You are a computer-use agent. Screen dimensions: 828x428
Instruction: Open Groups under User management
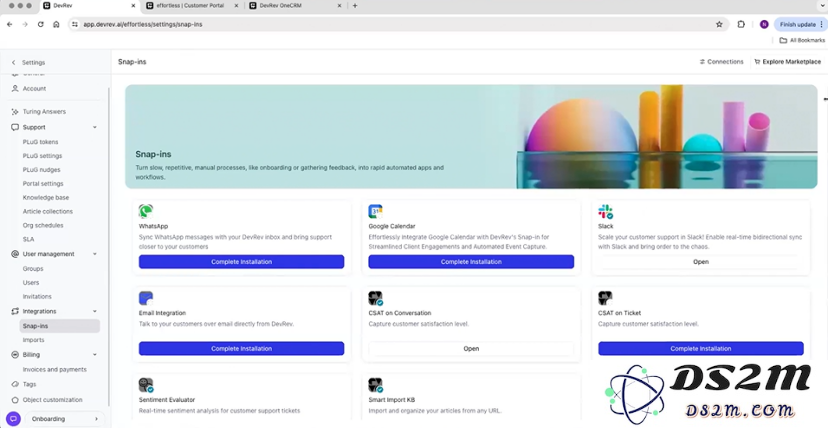[x=33, y=269]
